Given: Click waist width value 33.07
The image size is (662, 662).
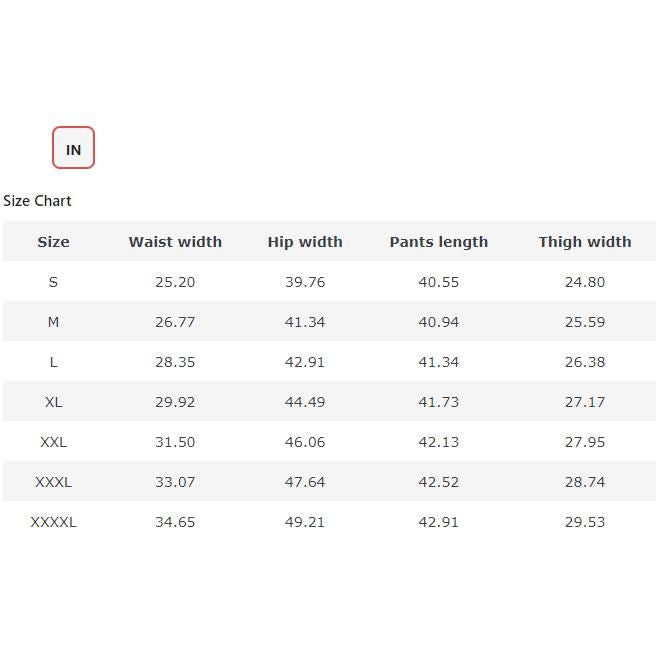Looking at the screenshot, I should coord(175,482).
